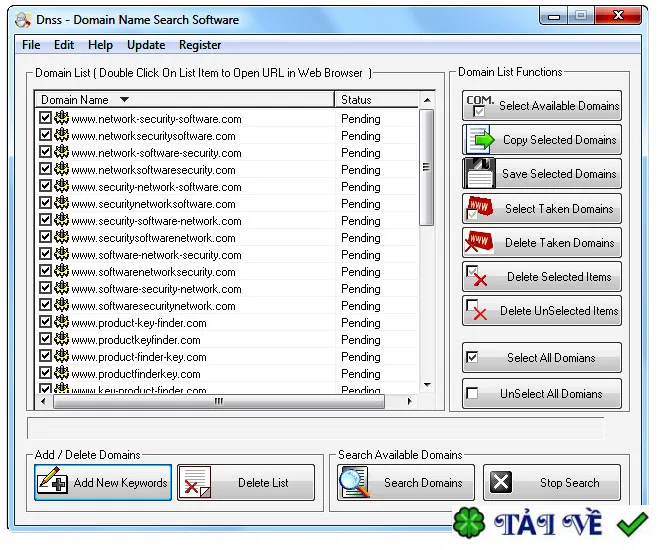This screenshot has height=550, width=660.
Task: Click gear icon beside www.productkeyfinder.com
Action: click(61, 339)
